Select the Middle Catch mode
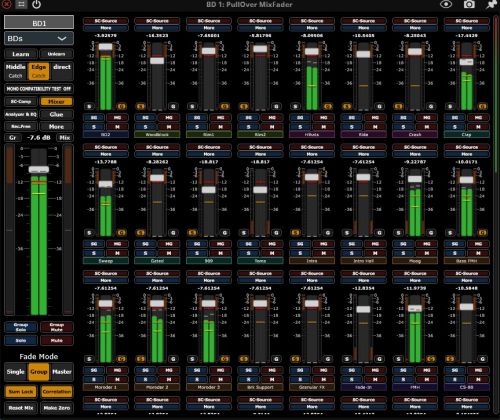 [x=15, y=71]
